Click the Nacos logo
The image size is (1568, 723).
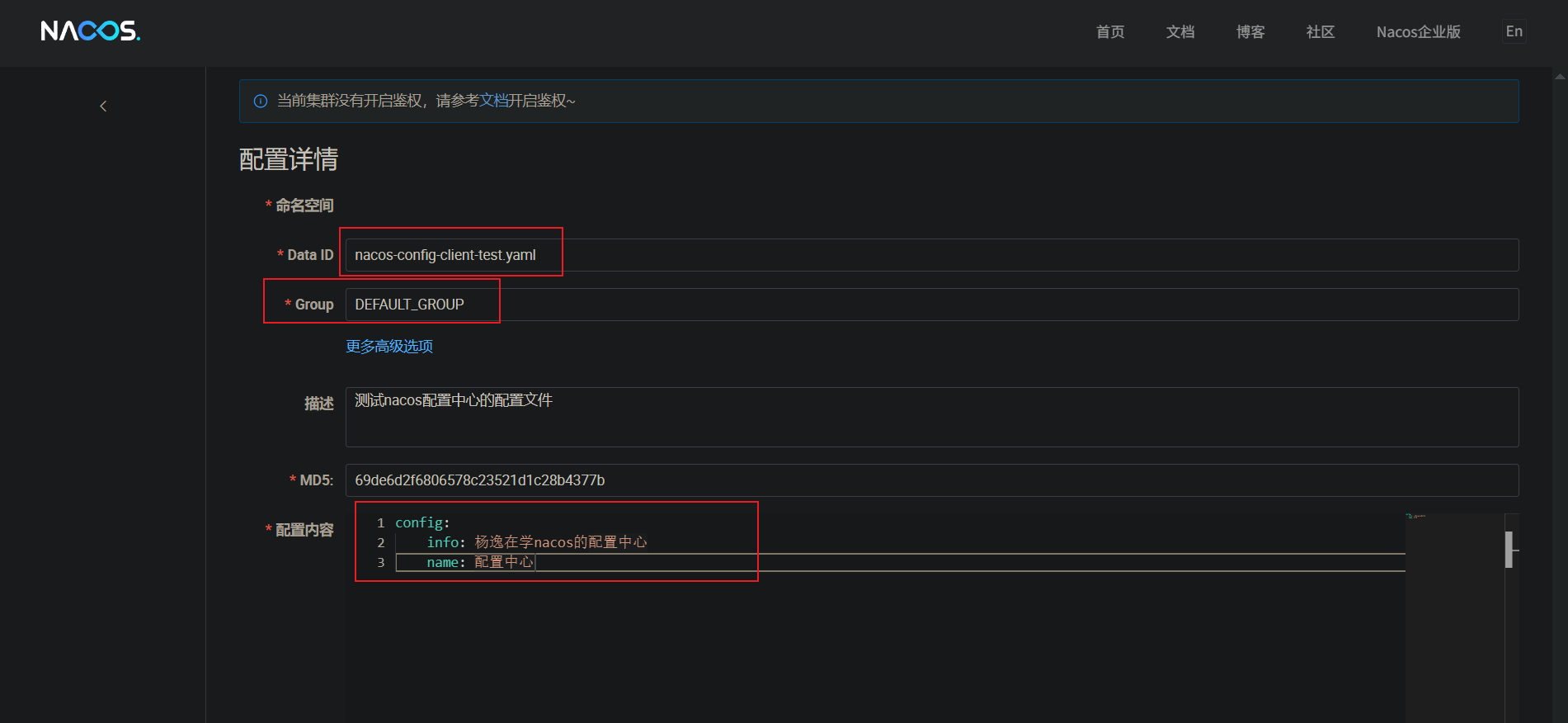pos(90,31)
